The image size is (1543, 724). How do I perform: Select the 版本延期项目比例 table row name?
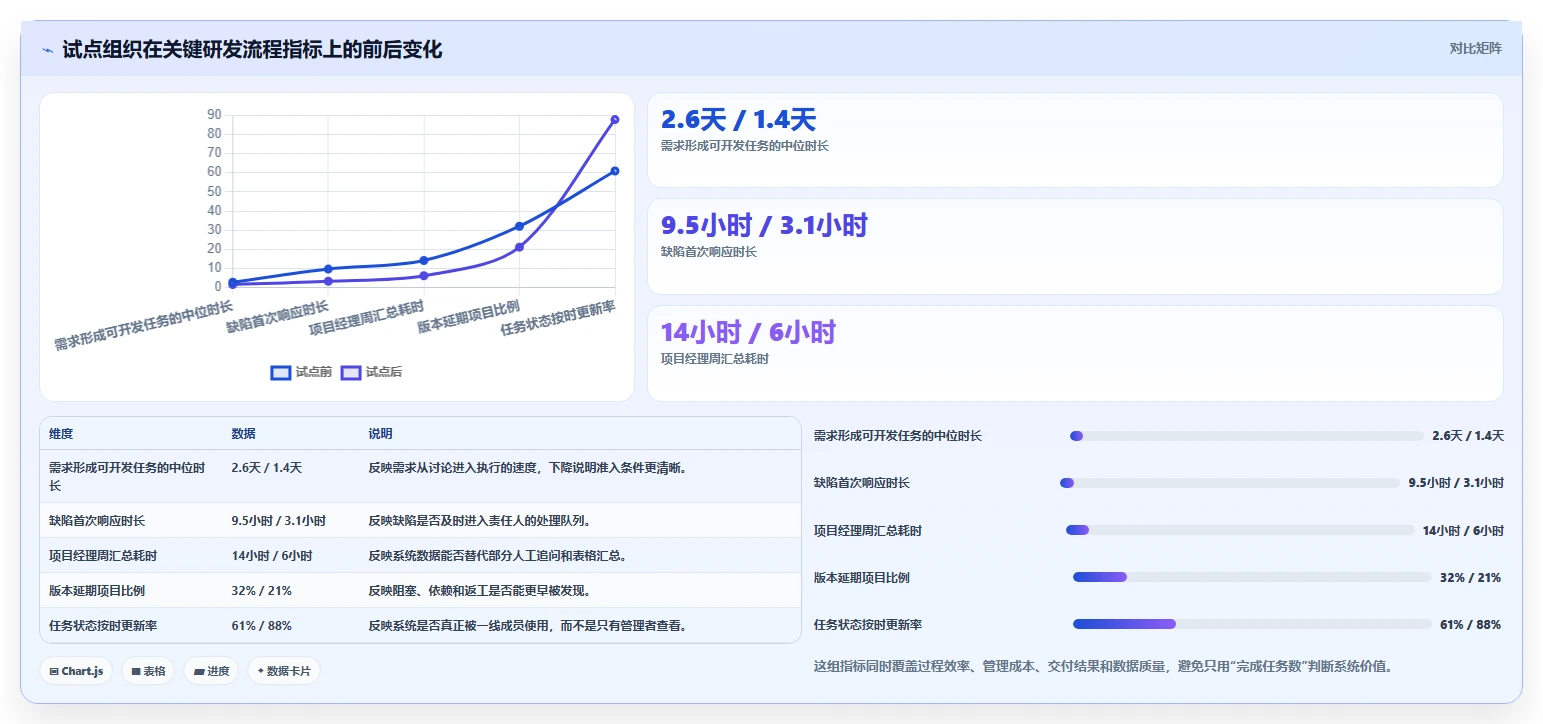coord(97,591)
